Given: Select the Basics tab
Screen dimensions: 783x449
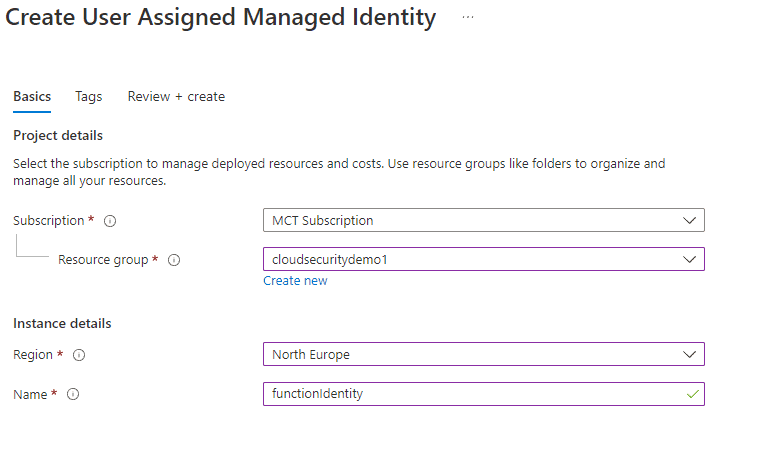Looking at the screenshot, I should click(32, 96).
